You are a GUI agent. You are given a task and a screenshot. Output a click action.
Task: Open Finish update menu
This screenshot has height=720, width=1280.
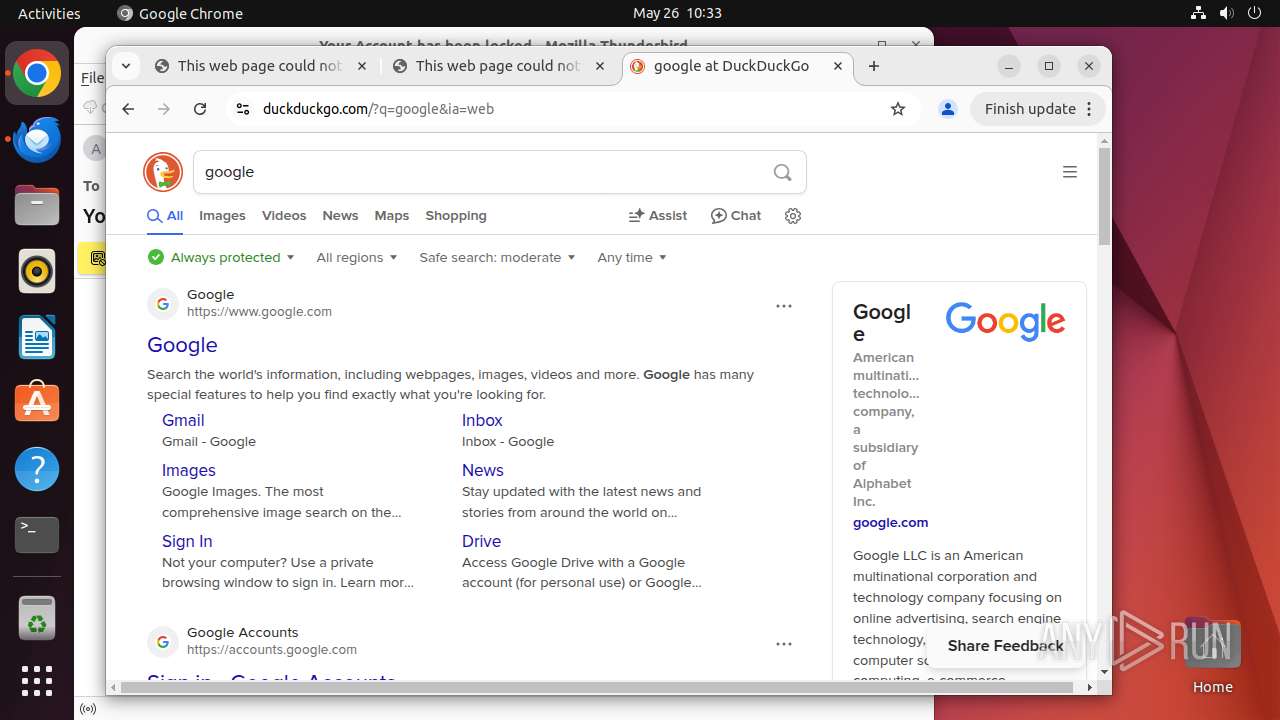tap(1038, 109)
